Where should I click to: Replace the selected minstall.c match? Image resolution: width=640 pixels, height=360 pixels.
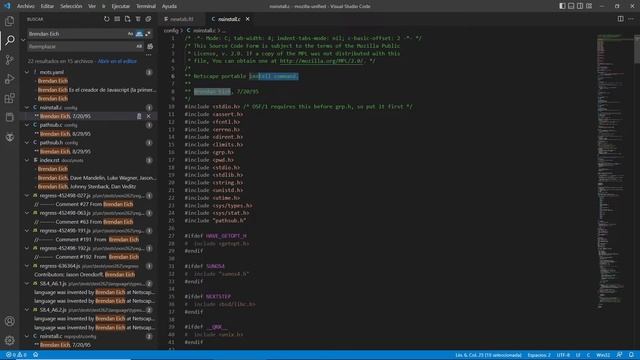coord(139,116)
